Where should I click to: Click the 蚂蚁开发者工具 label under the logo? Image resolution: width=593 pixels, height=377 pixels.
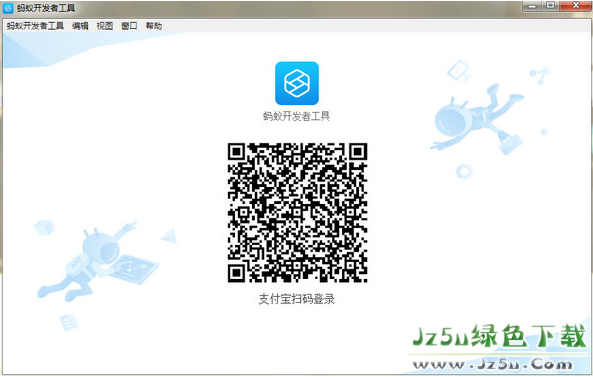(x=296, y=116)
